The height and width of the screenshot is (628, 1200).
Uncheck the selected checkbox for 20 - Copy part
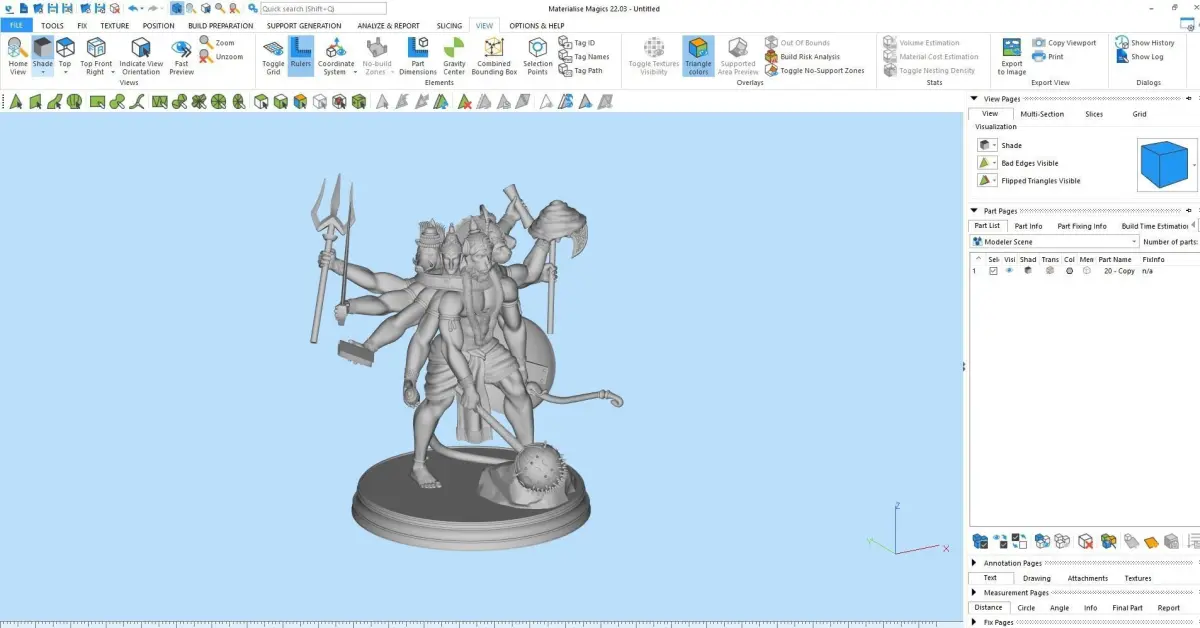tap(993, 271)
